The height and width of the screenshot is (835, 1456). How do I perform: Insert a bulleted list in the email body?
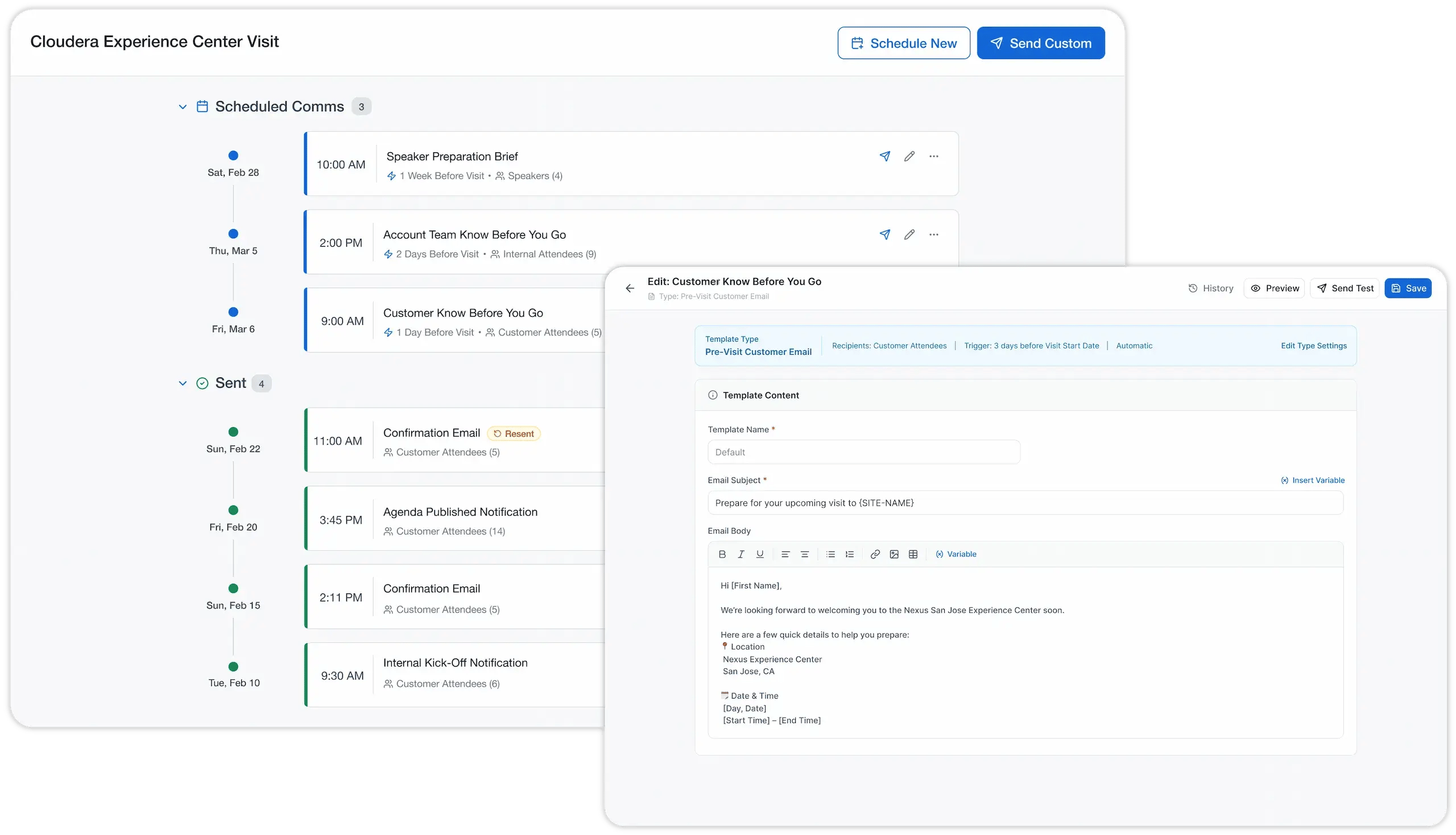(830, 554)
